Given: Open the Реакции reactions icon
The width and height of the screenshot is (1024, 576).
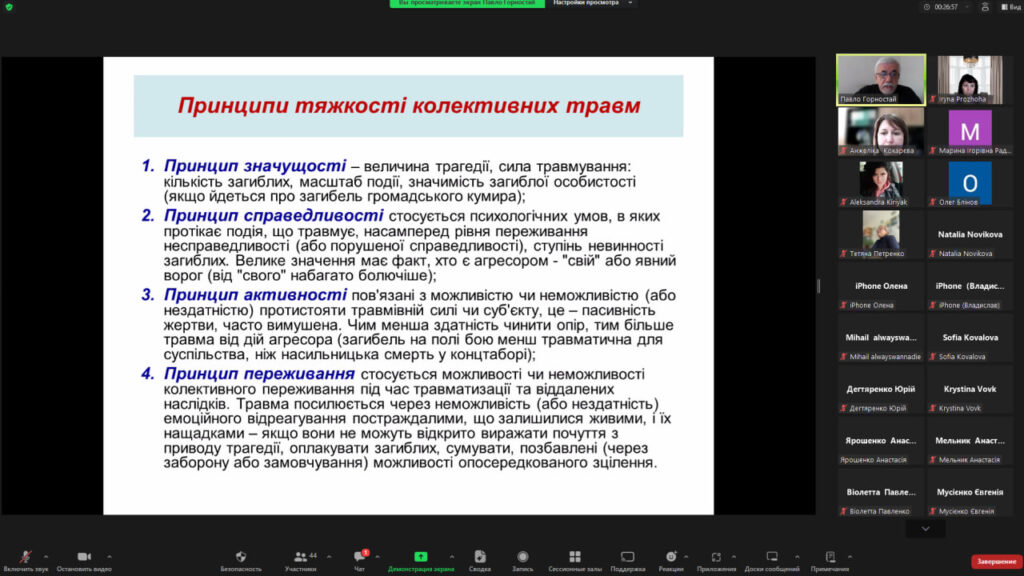Looking at the screenshot, I should 671,558.
